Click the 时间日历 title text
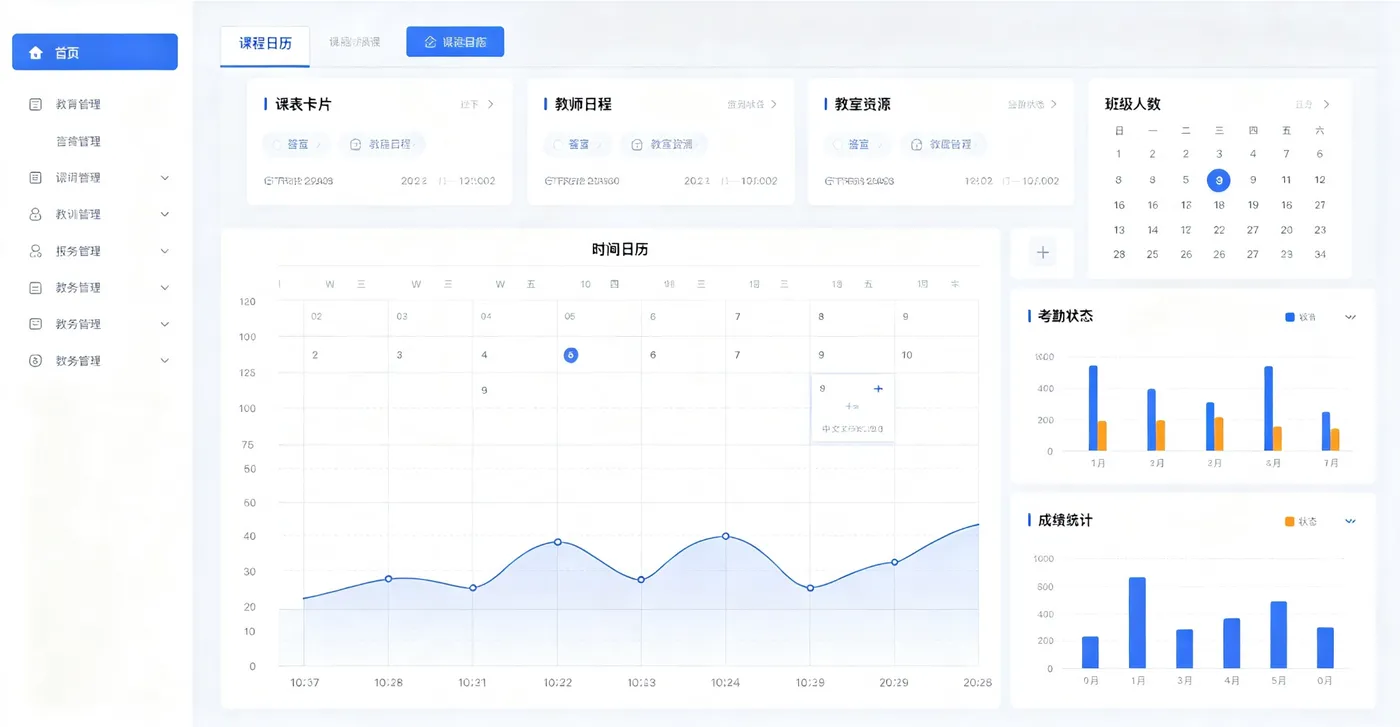Viewport: 1400px width, 727px height. coord(620,249)
